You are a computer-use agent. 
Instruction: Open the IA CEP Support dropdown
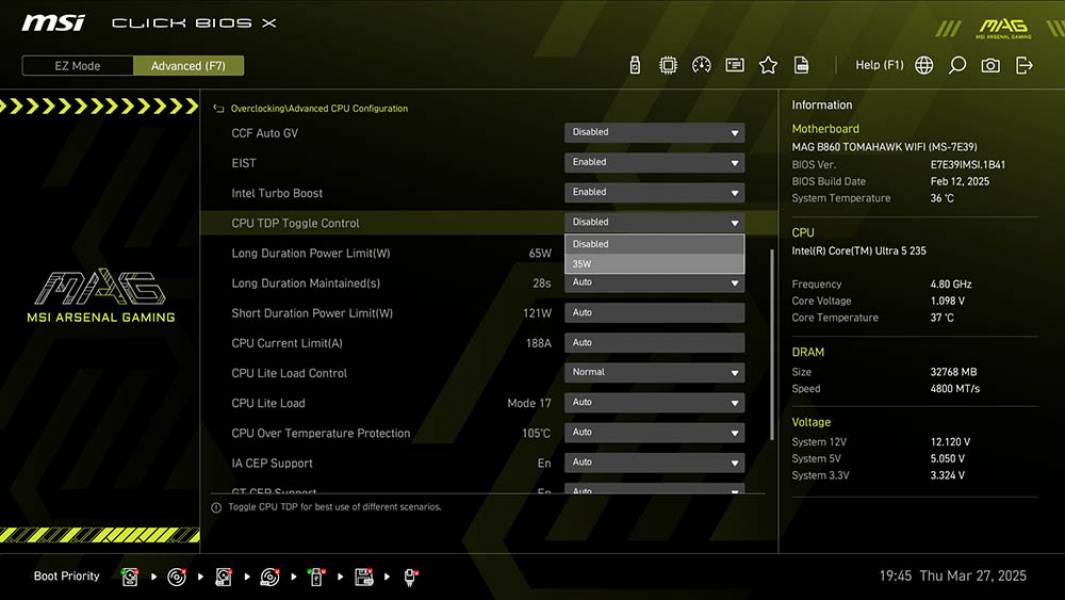click(x=654, y=462)
